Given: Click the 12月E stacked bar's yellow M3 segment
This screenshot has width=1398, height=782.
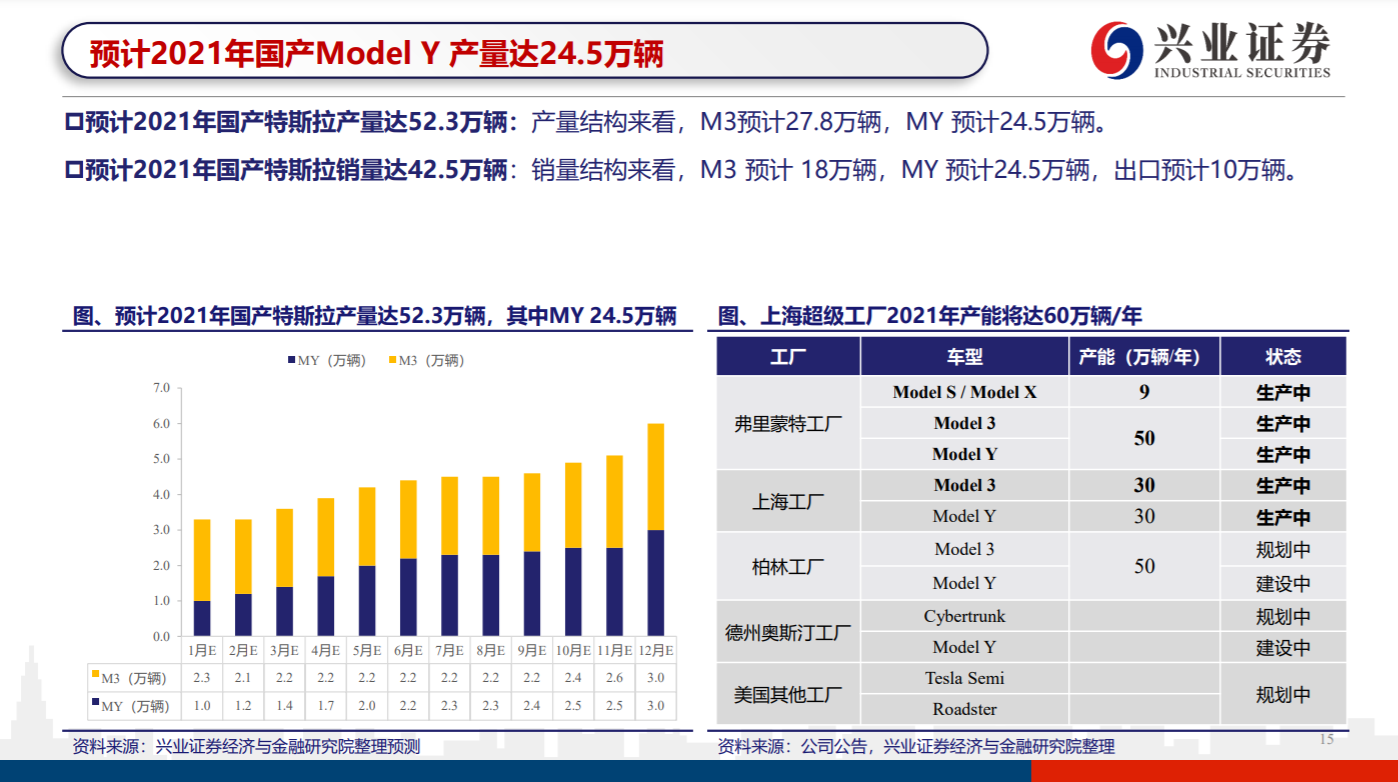Looking at the screenshot, I should click(656, 476).
